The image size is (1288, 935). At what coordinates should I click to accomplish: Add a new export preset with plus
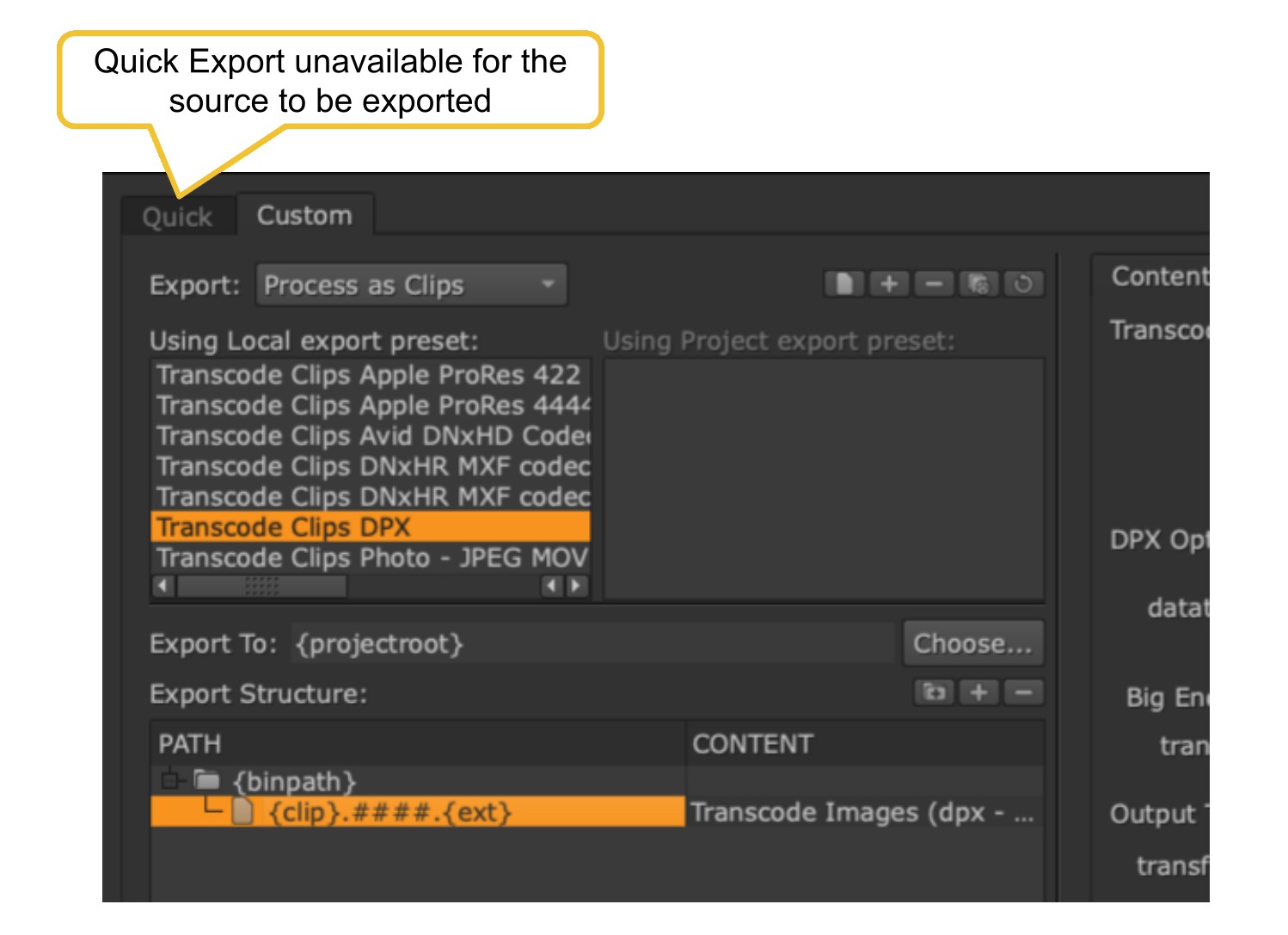click(x=889, y=284)
